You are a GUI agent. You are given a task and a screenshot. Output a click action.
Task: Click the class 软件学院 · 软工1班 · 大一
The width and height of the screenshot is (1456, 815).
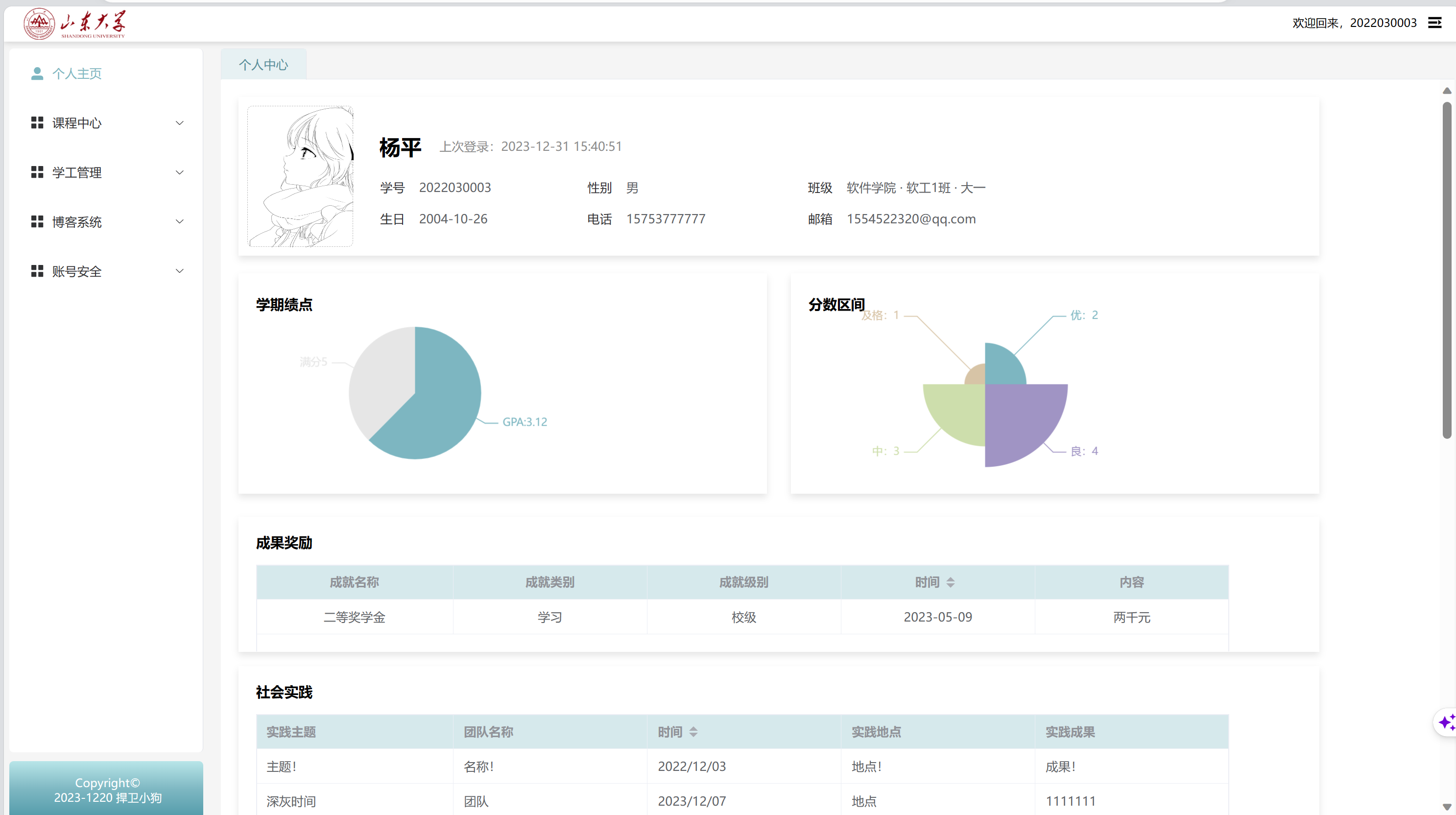pyautogui.click(x=916, y=188)
